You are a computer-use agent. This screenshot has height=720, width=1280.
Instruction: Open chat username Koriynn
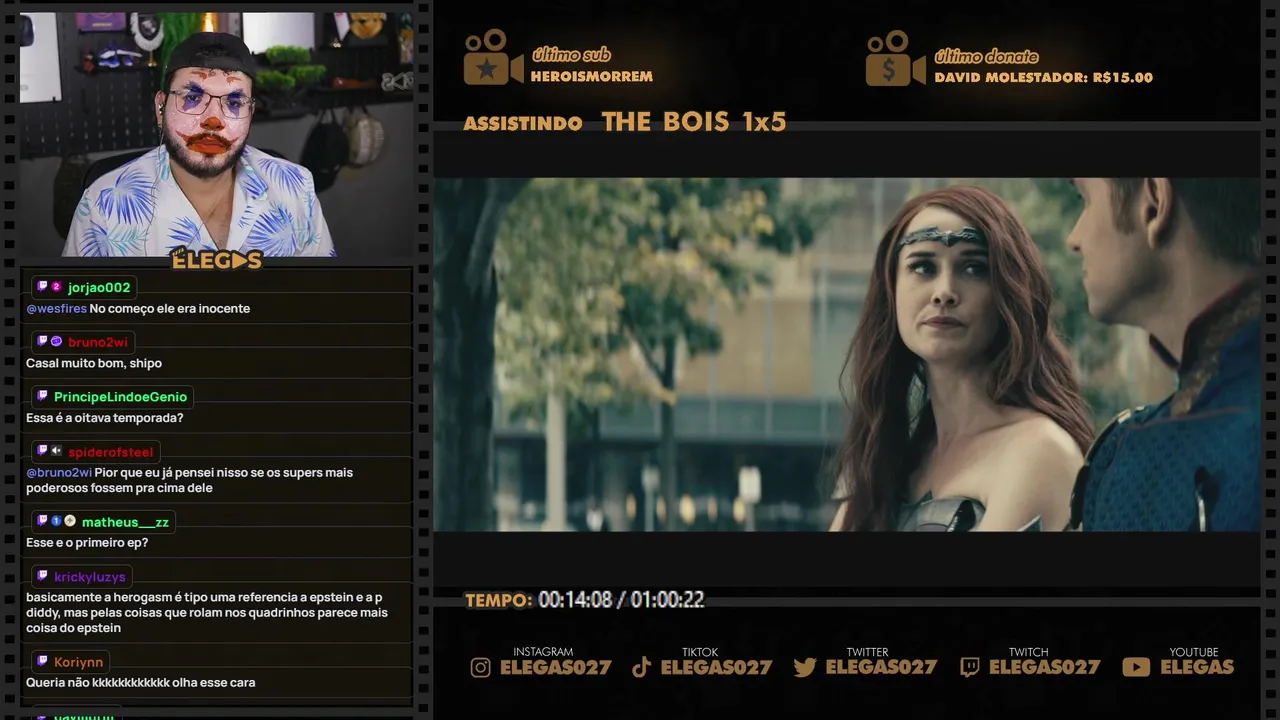tap(78, 663)
